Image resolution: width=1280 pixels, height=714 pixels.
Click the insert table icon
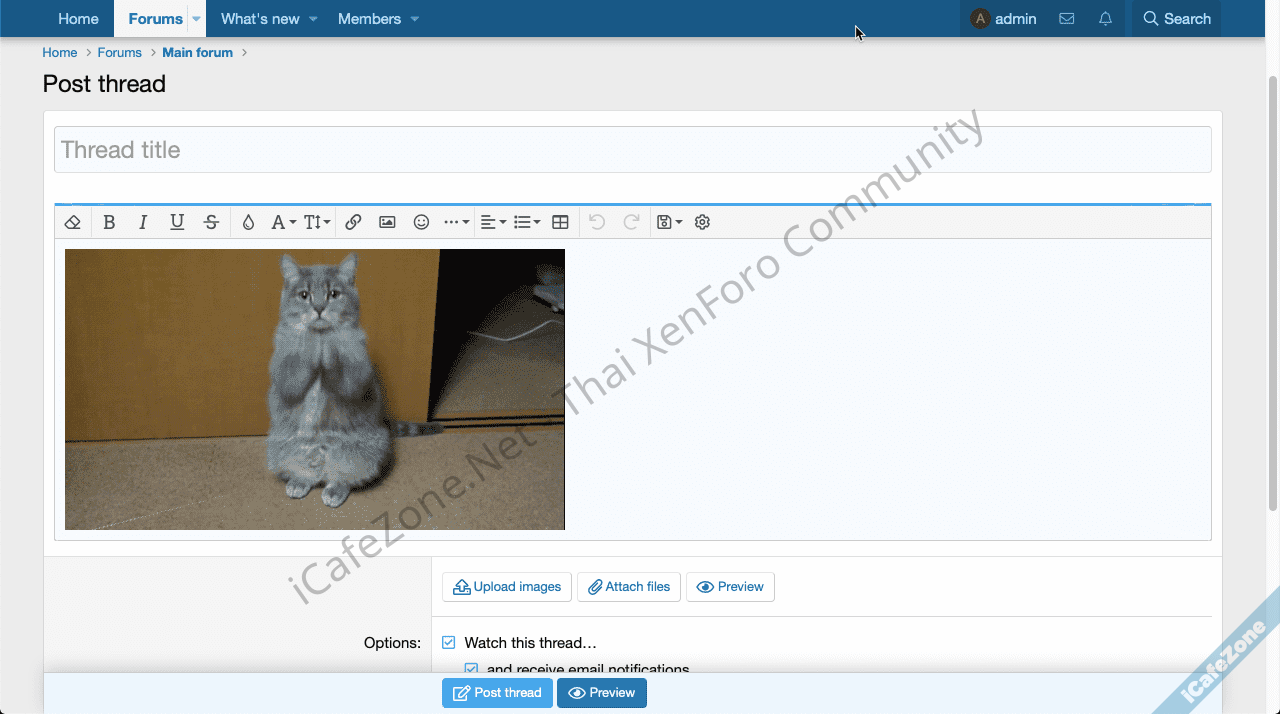560,222
